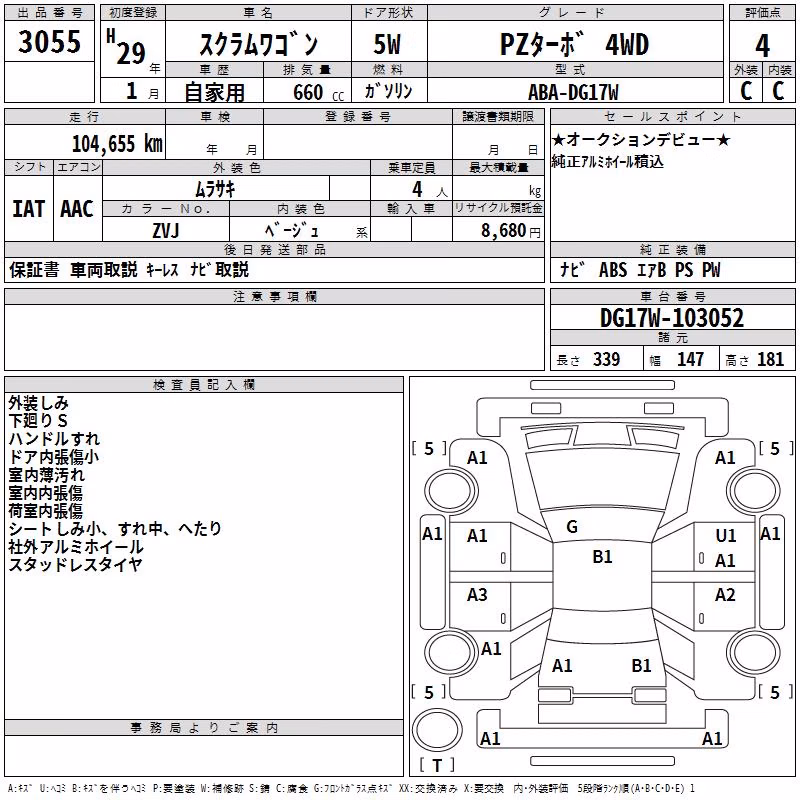The height and width of the screenshot is (800, 800).
Task: Select inspector note スタッドレスタイヤ
Action: [x=75, y=564]
